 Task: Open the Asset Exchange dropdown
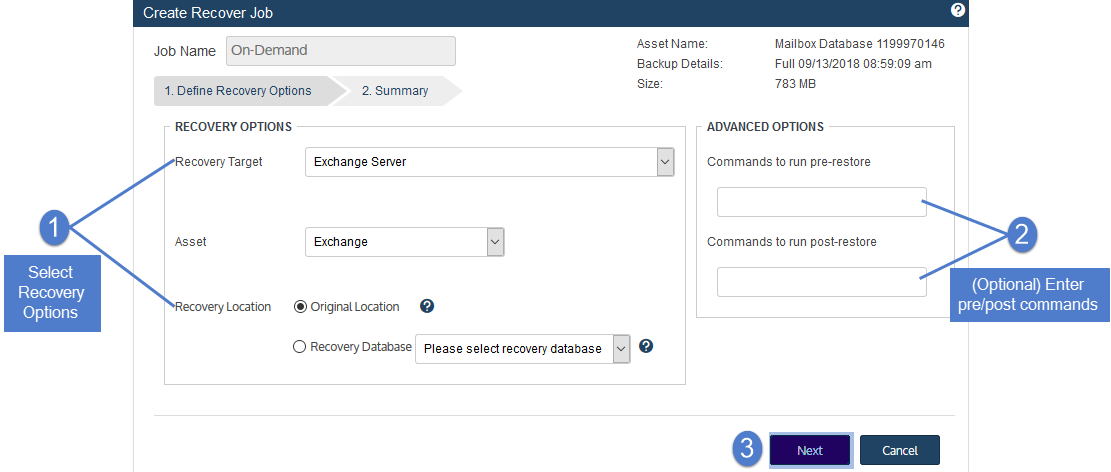tap(405, 242)
